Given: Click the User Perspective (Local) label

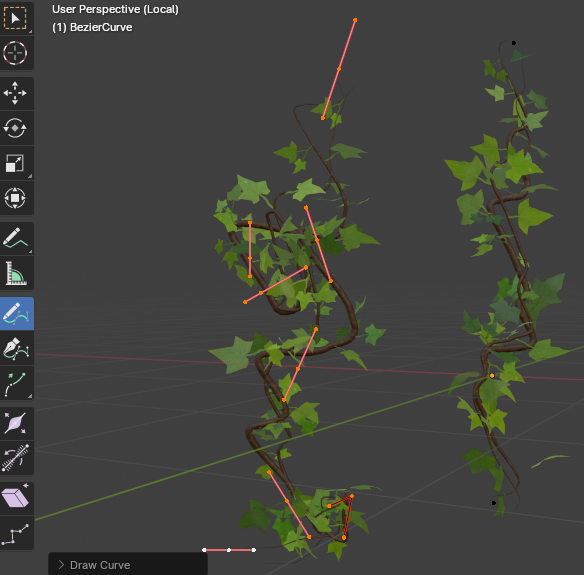Looking at the screenshot, I should [x=115, y=9].
